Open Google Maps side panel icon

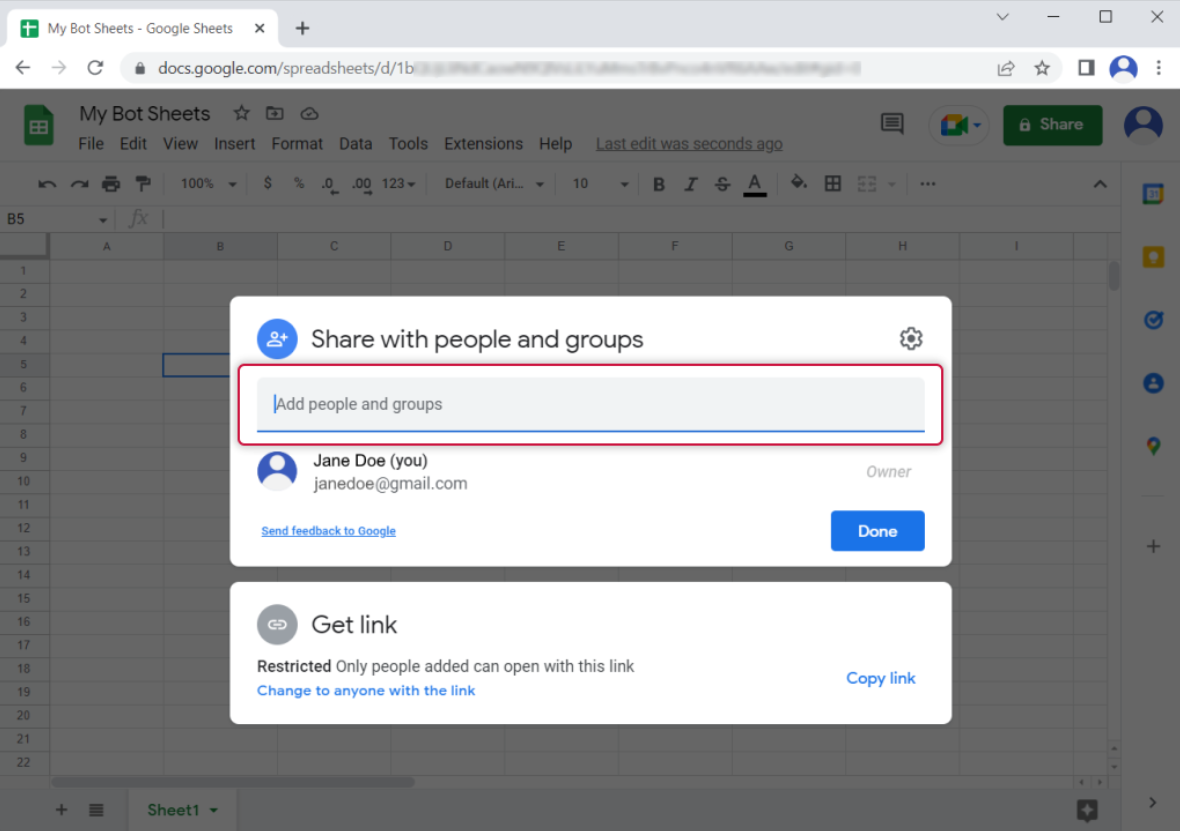(x=1153, y=446)
